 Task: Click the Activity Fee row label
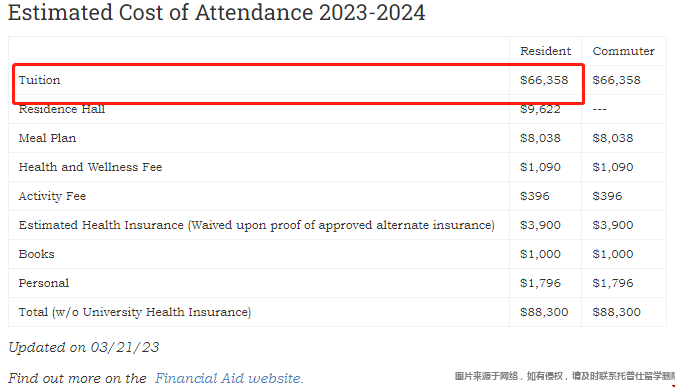[x=52, y=196]
